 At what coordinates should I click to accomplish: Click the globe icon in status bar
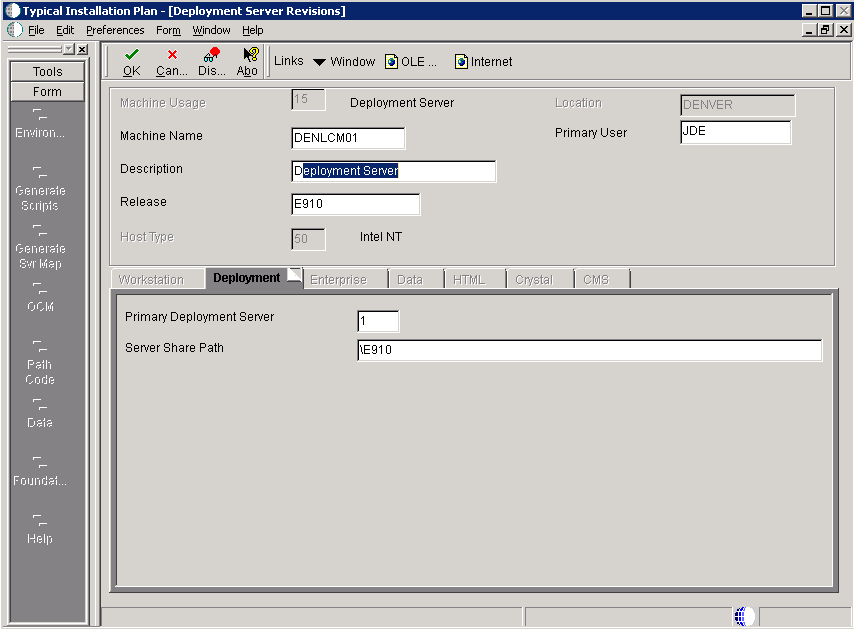(744, 616)
